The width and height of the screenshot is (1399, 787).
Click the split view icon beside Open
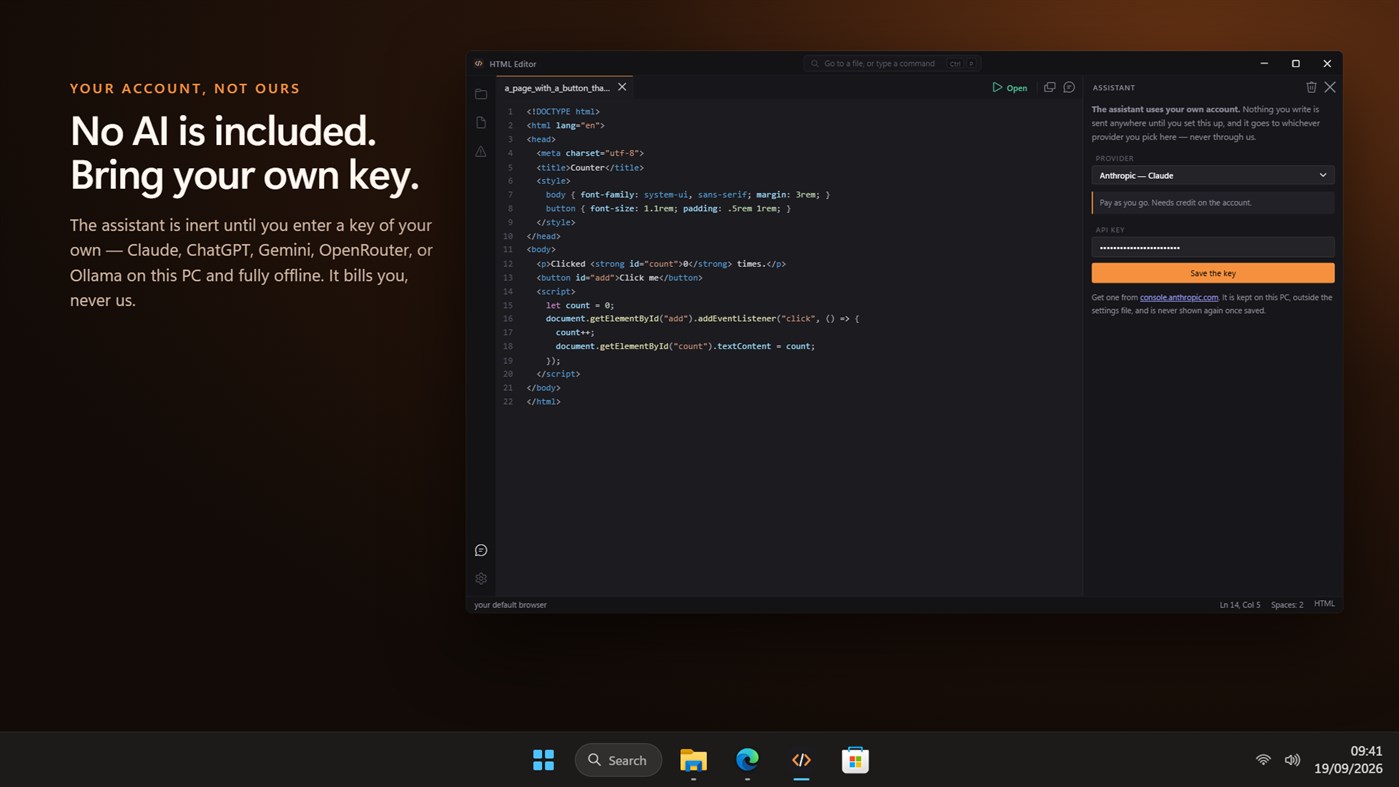1049,88
